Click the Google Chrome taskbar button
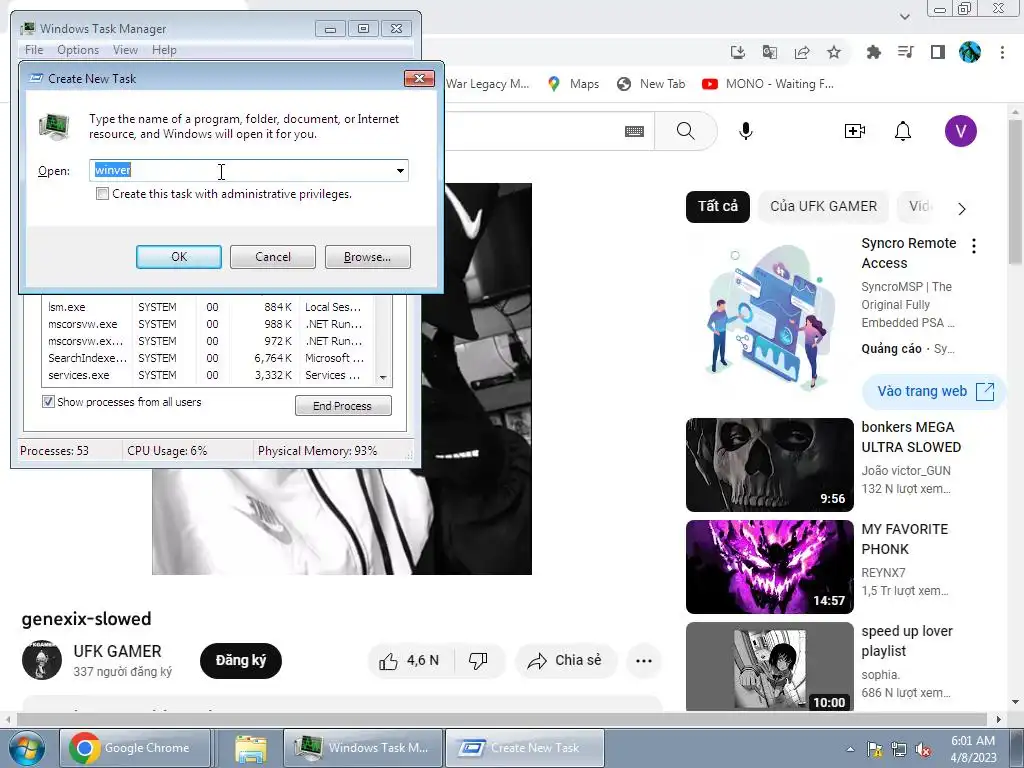Viewport: 1024px width, 768px height. click(136, 748)
